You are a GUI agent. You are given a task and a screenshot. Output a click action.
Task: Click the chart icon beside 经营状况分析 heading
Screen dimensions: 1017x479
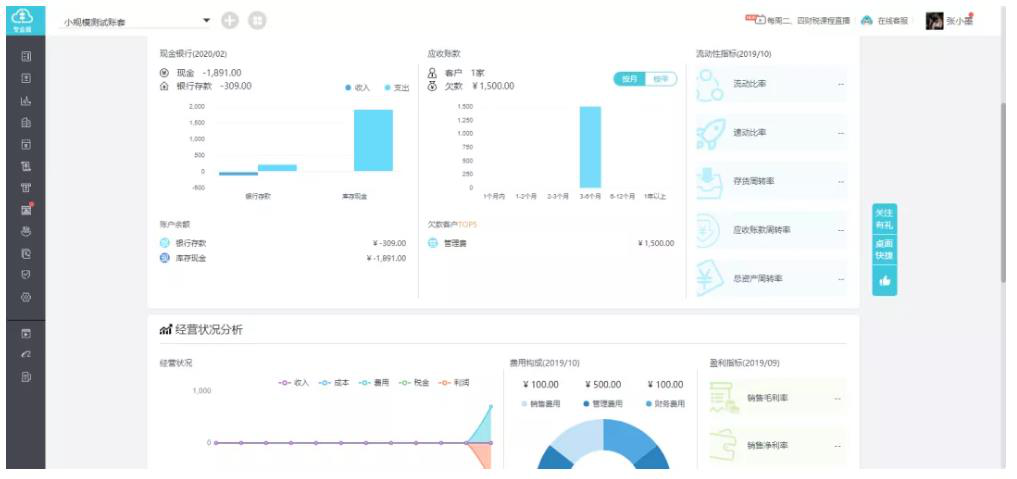click(x=165, y=330)
